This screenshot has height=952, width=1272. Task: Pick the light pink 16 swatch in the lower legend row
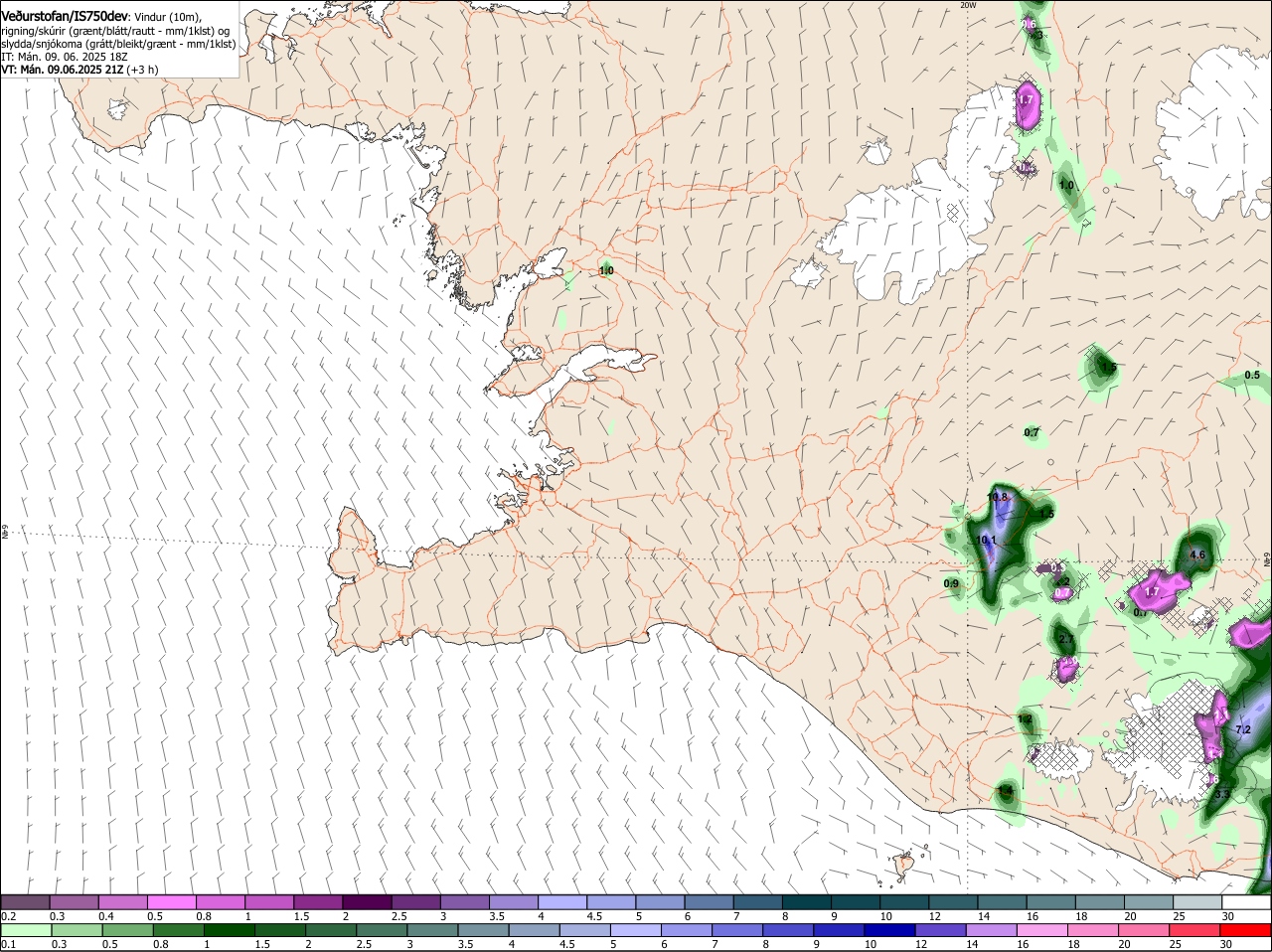pyautogui.click(x=1042, y=929)
